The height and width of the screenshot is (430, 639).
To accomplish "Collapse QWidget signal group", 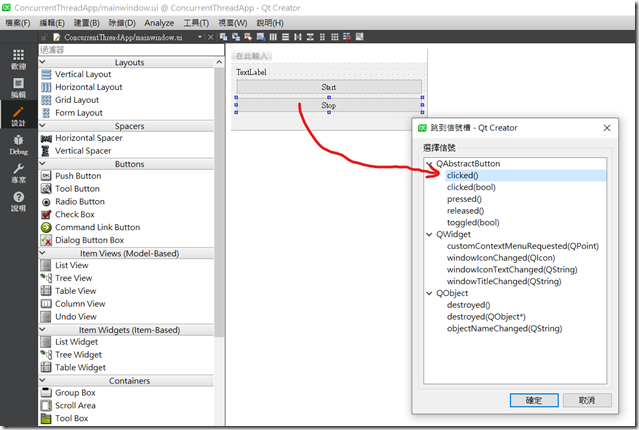I will (430, 234).
